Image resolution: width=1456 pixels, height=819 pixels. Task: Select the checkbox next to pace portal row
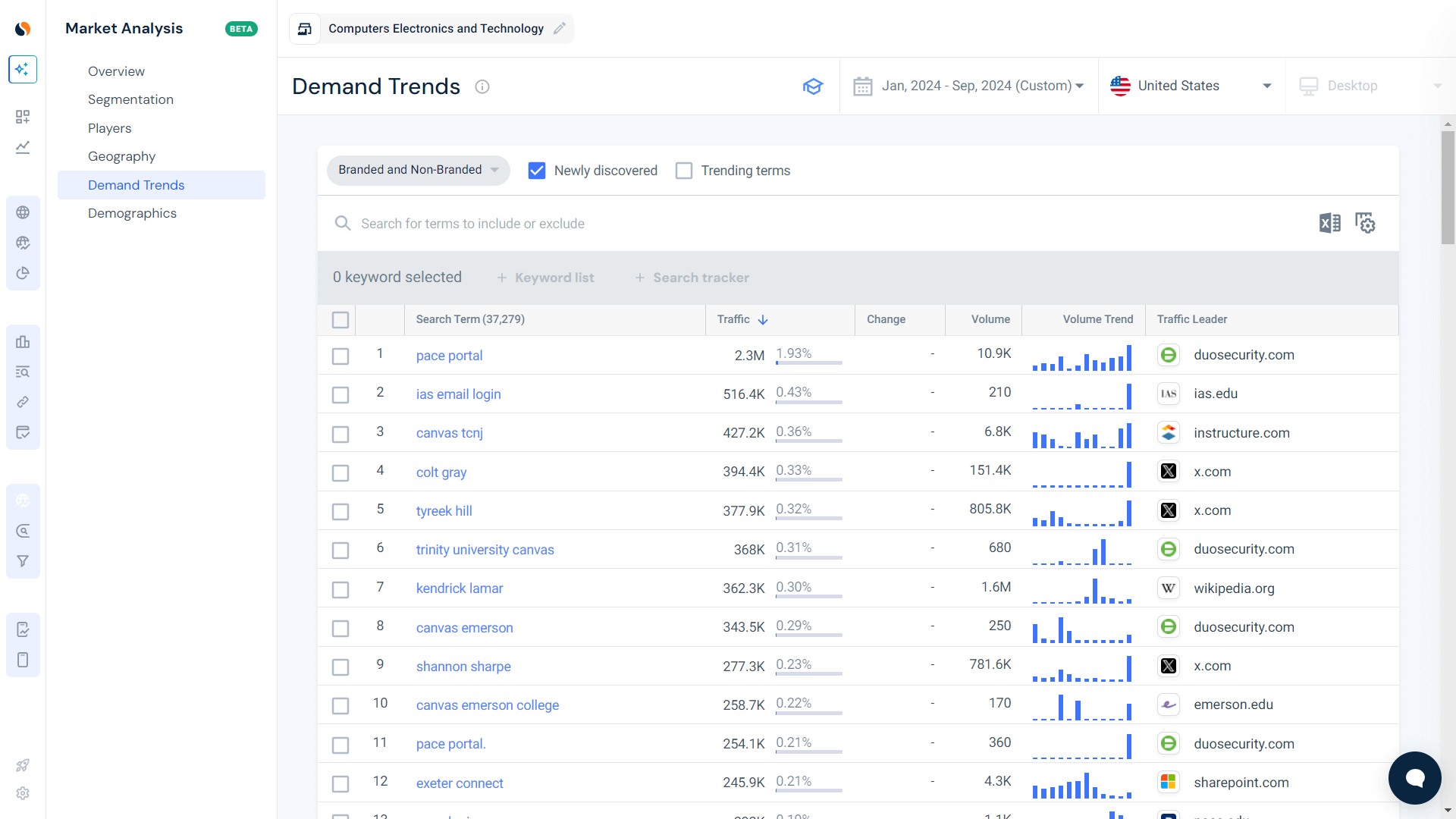340,356
